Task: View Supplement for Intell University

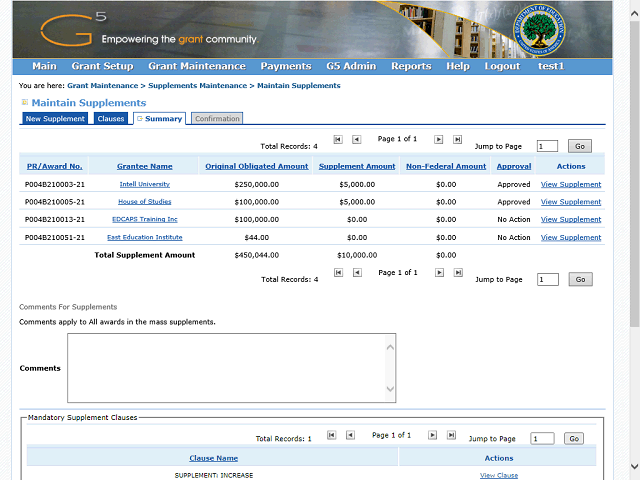Action: click(x=571, y=184)
